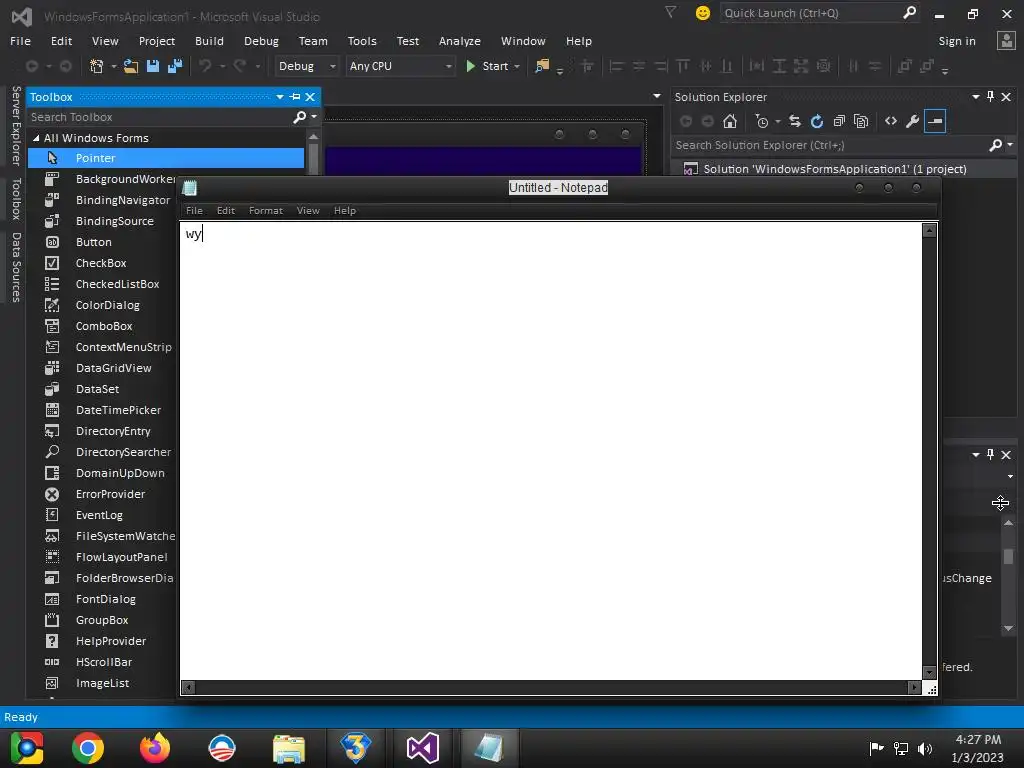This screenshot has height=768, width=1024.
Task: Select Pointer in Toolbox
Action: tap(166, 158)
